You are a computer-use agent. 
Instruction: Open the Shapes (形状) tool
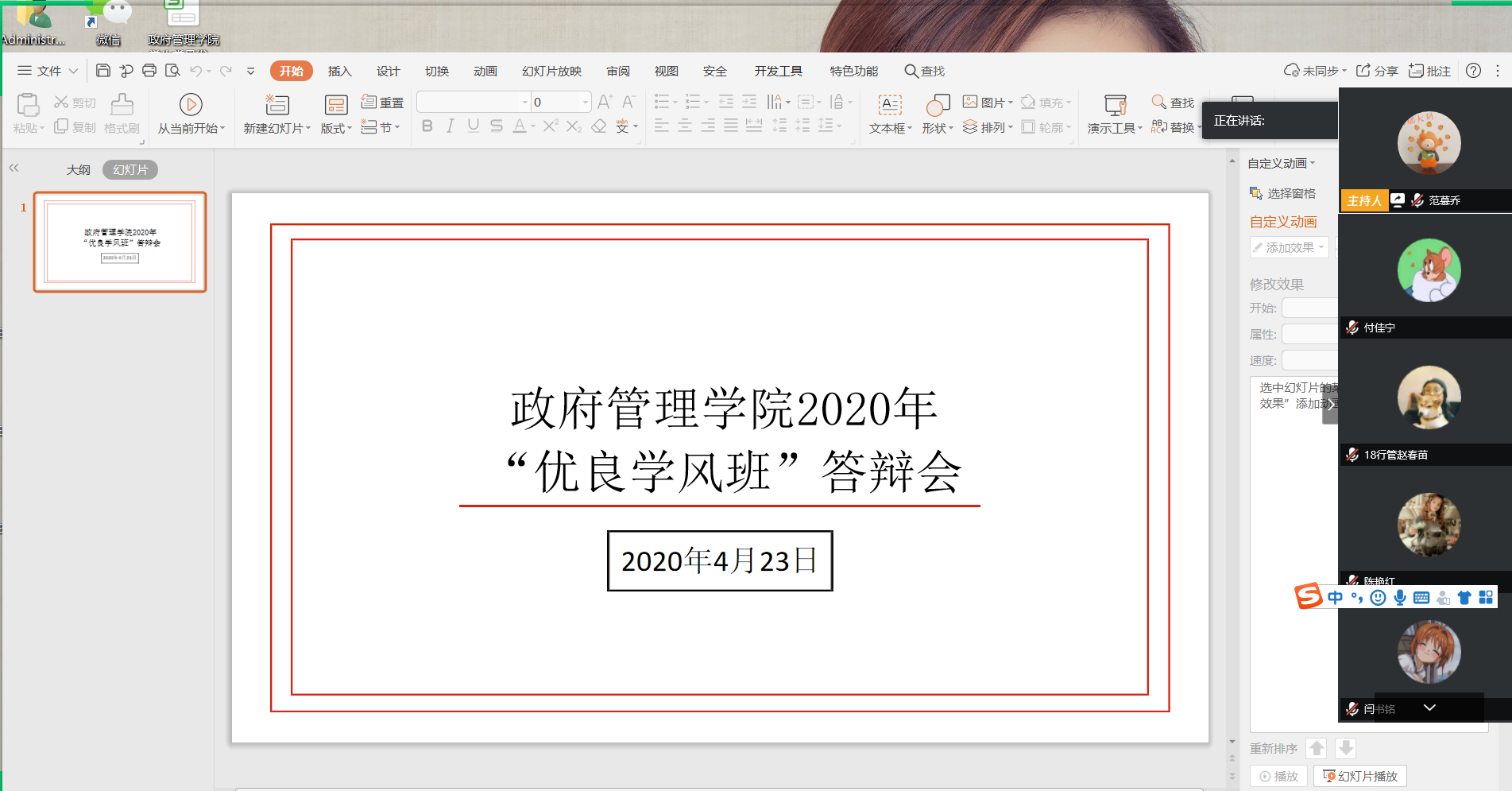tap(938, 104)
